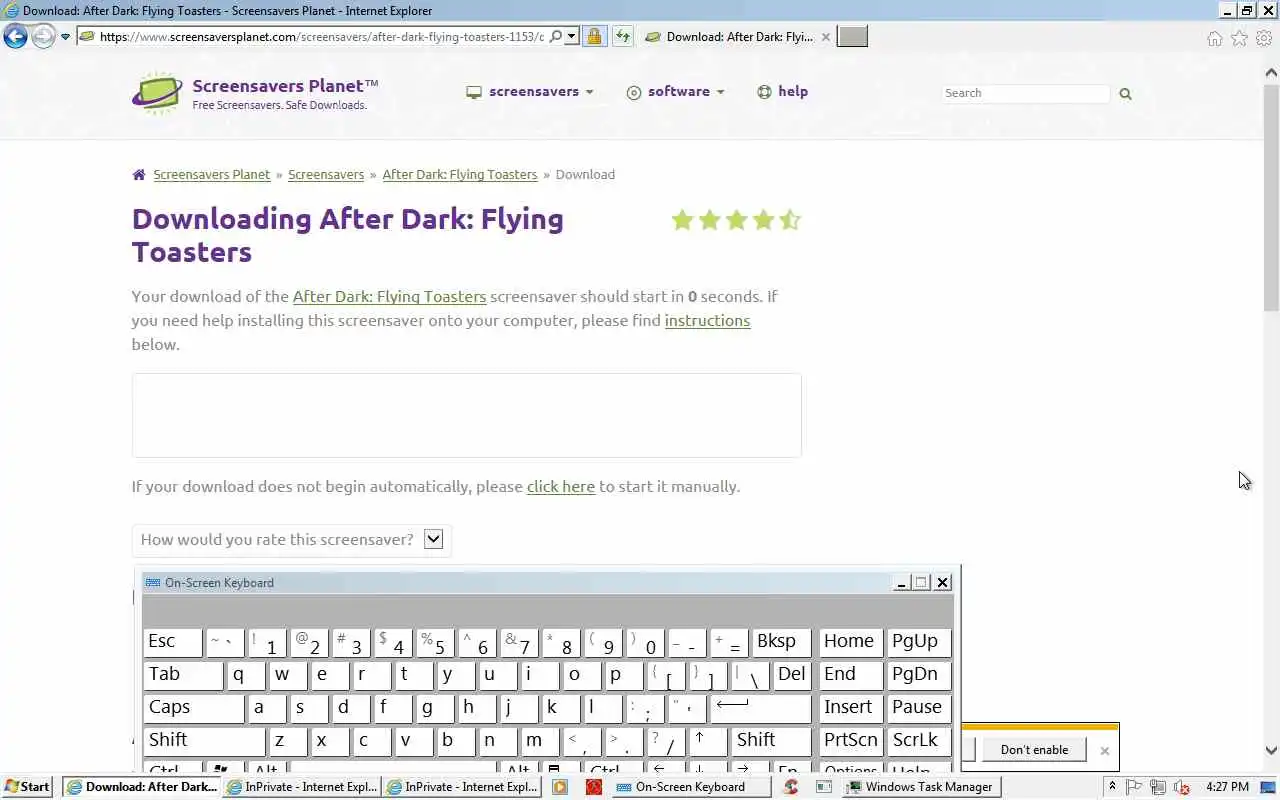Click the up arrow key on keyboard
The image size is (1280, 800).
pos(708,741)
